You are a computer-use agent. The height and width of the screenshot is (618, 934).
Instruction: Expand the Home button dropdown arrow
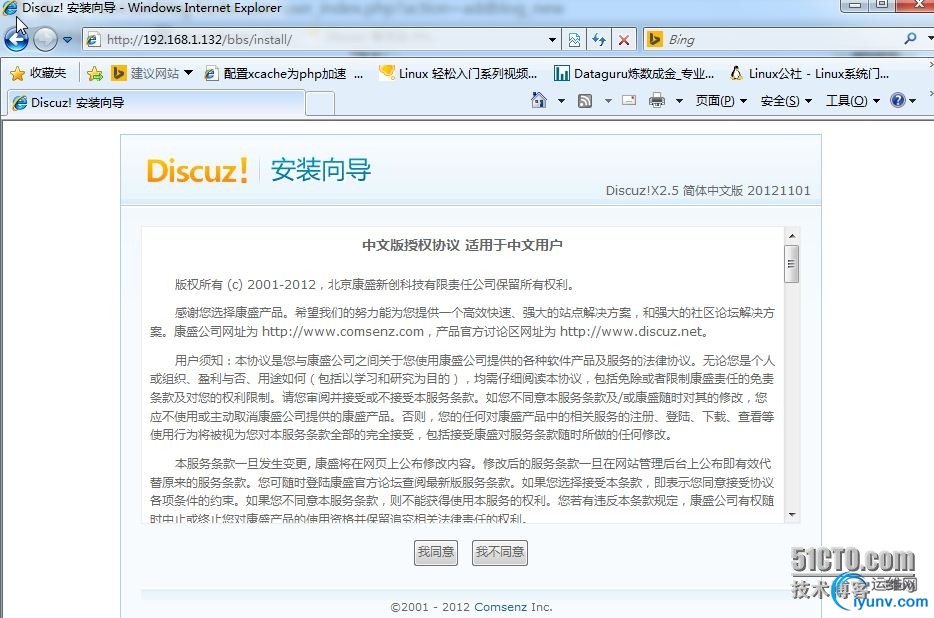(561, 101)
